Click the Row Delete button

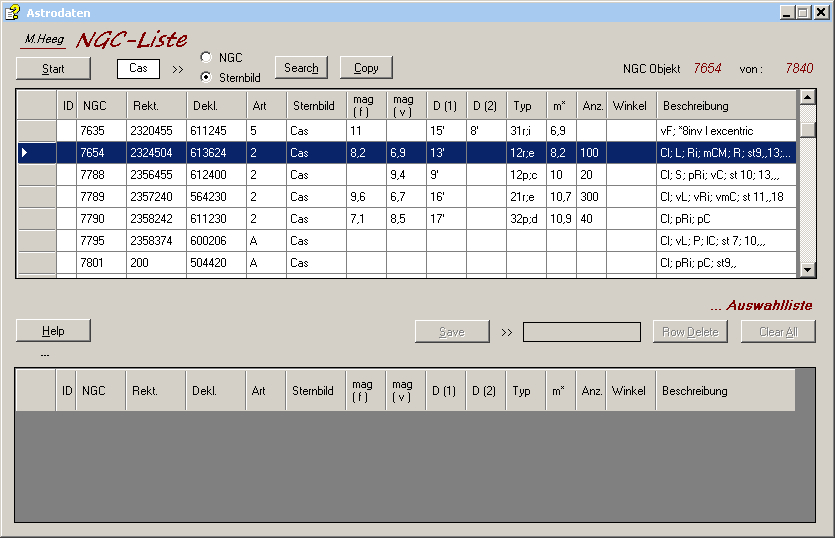click(690, 332)
